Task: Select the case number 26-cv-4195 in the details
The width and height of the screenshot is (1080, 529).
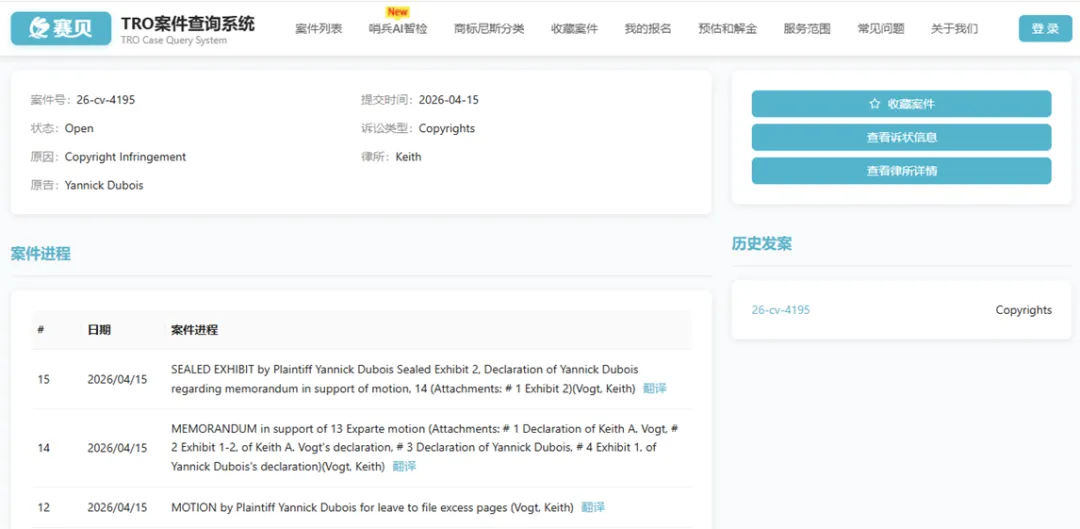Action: [105, 100]
